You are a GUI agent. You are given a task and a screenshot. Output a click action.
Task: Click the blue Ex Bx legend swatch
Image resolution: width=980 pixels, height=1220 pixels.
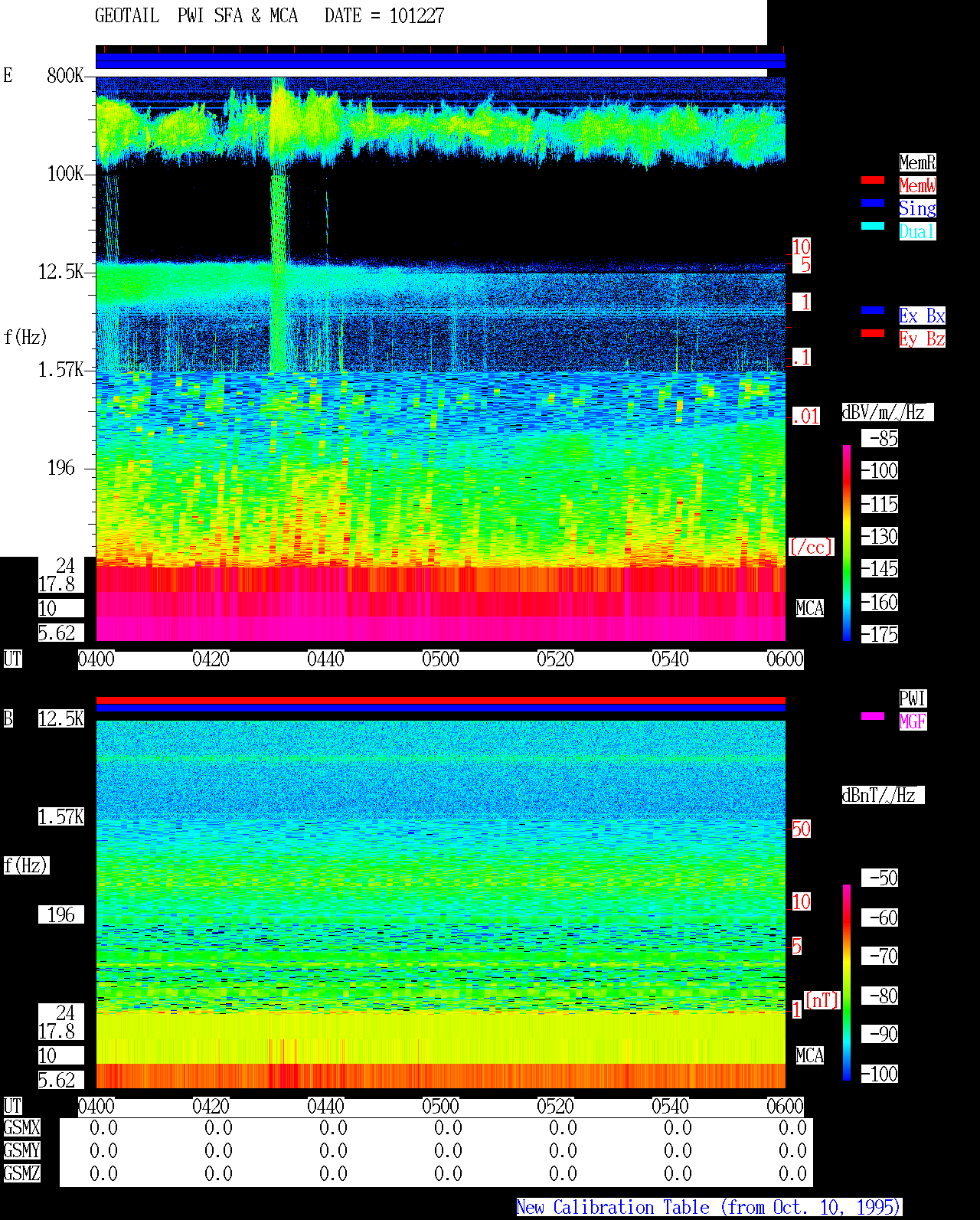[x=873, y=310]
